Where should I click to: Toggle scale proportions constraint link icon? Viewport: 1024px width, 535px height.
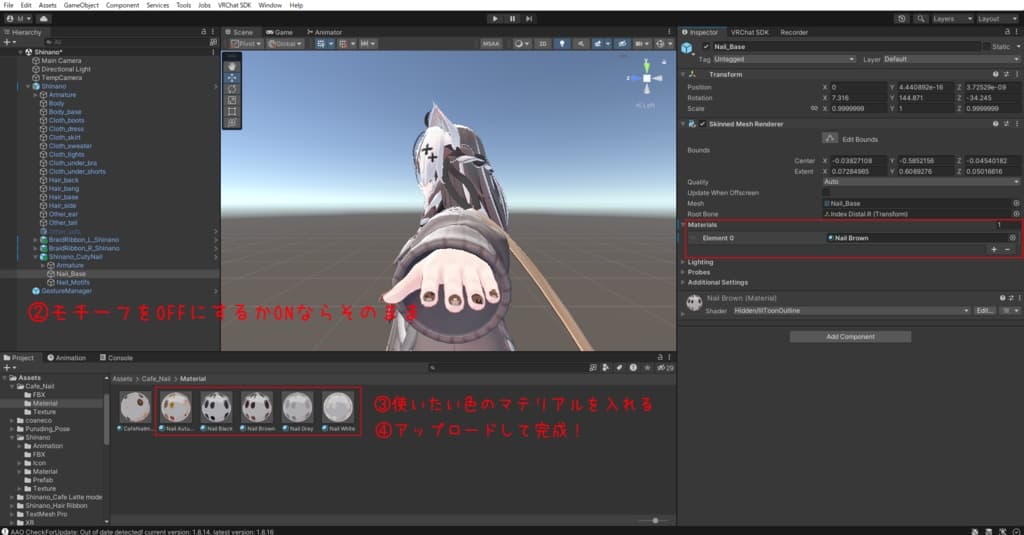(814, 108)
